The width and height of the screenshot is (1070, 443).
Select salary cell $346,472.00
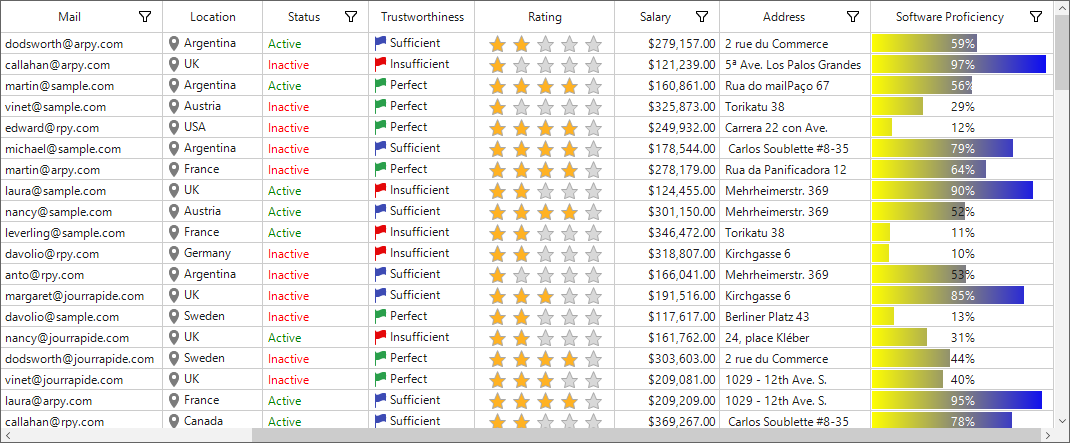click(x=667, y=233)
